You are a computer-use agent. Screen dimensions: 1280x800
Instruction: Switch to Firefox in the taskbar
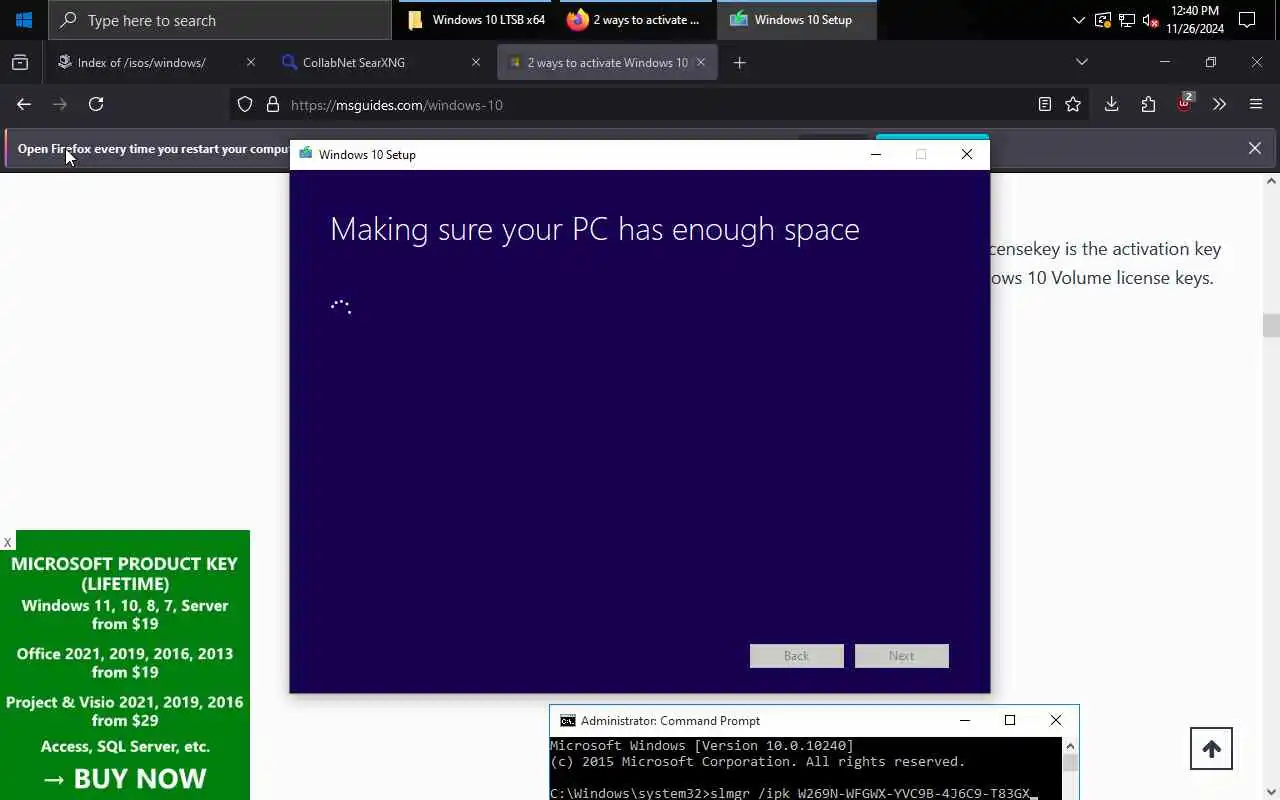point(634,20)
